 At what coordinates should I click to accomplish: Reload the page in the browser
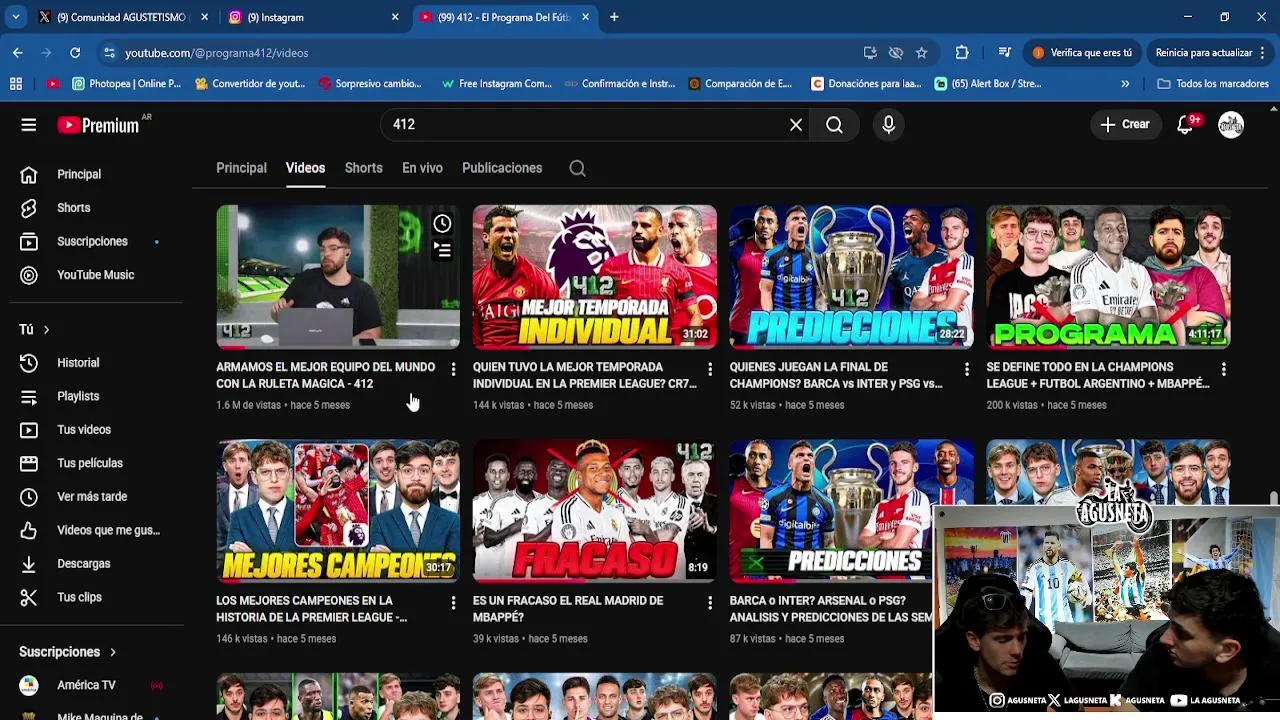point(75,52)
